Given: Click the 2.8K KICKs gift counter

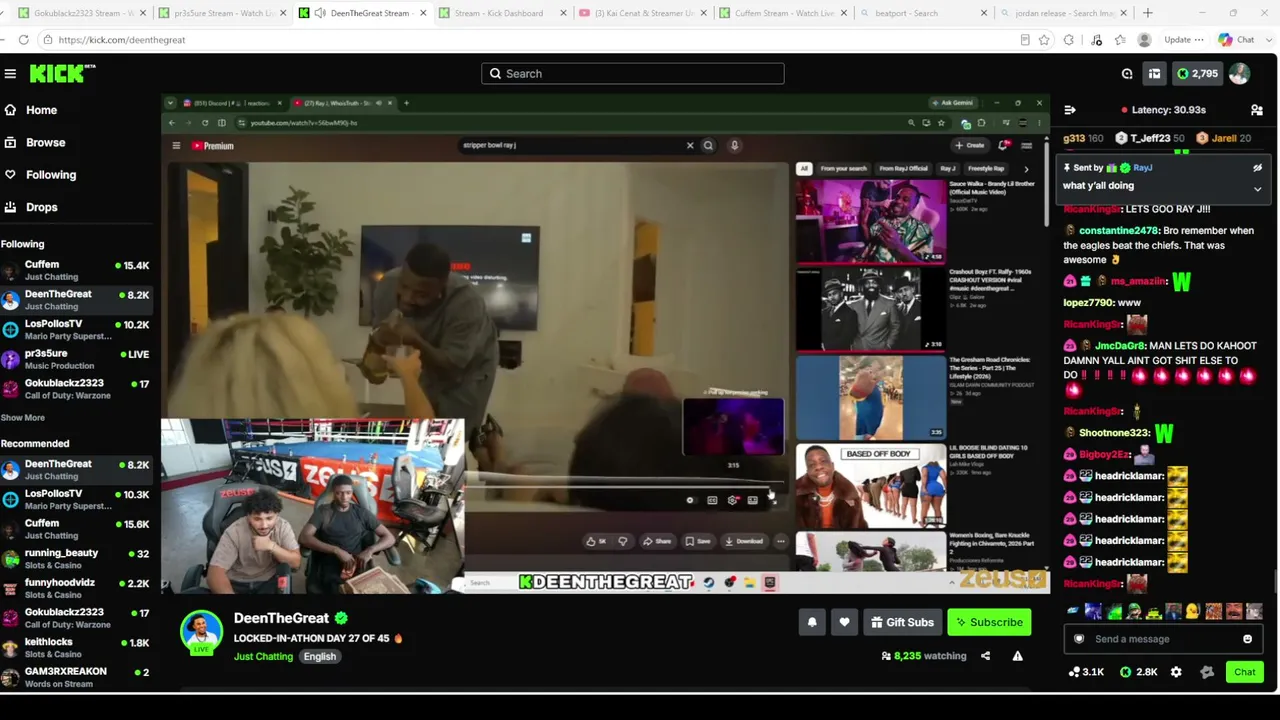Looking at the screenshot, I should (1139, 672).
